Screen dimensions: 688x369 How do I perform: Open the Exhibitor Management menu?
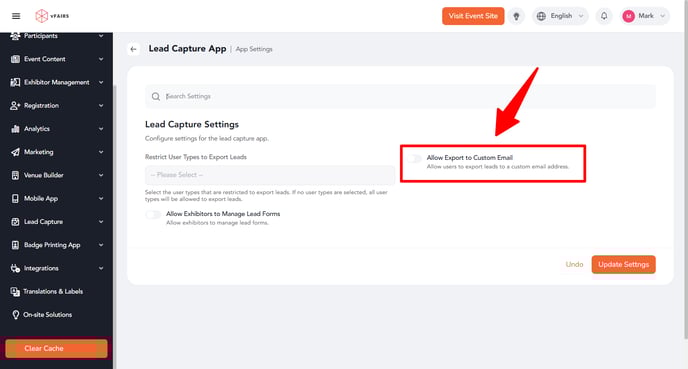pos(57,82)
